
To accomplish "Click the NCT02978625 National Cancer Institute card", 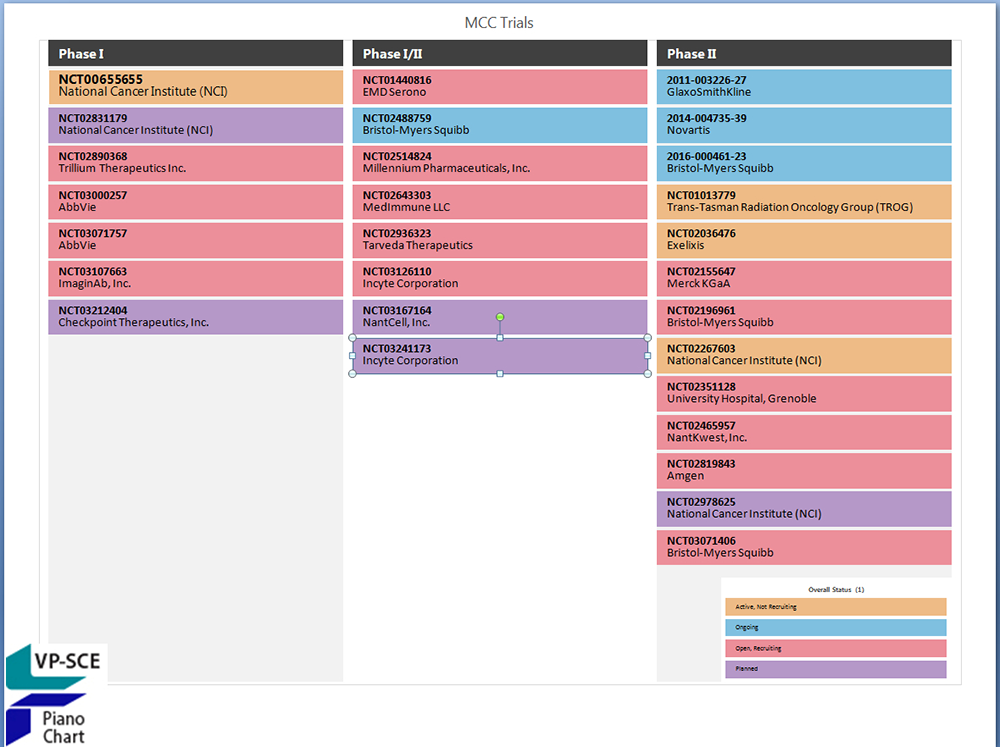I will (804, 509).
